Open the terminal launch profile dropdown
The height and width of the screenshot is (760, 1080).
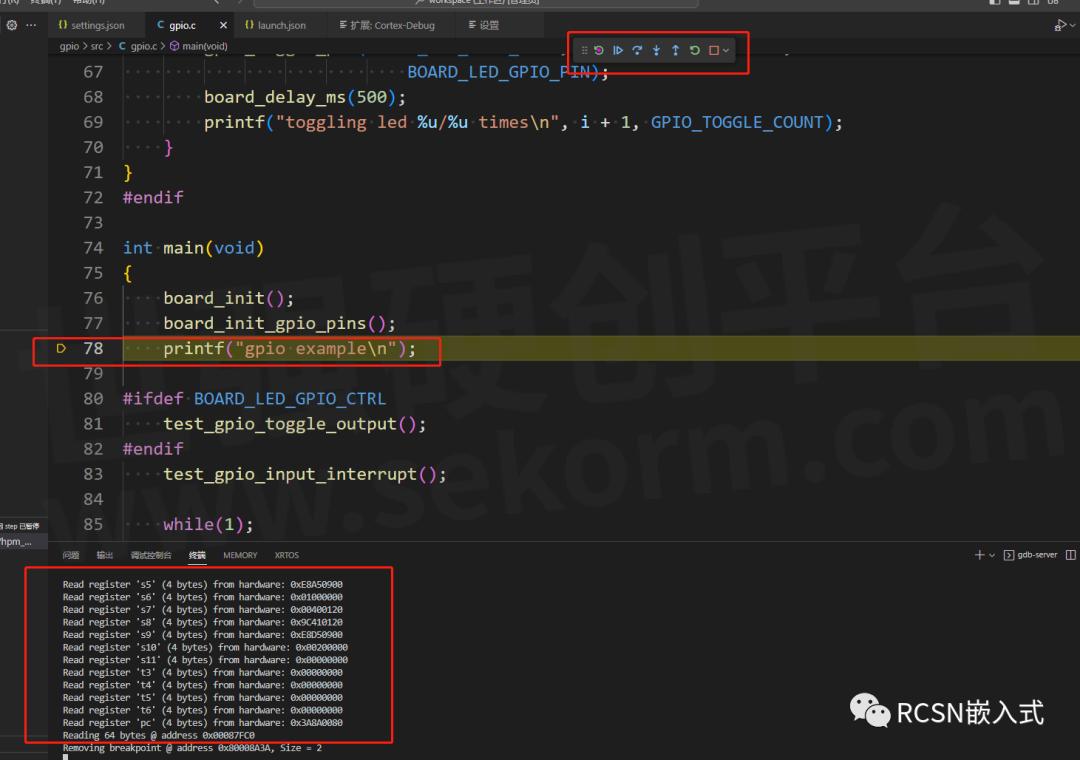(992, 555)
